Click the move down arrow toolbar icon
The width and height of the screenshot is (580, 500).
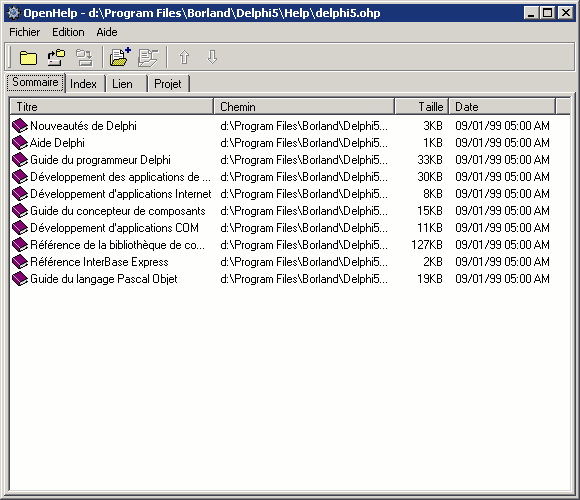pyautogui.click(x=212, y=57)
